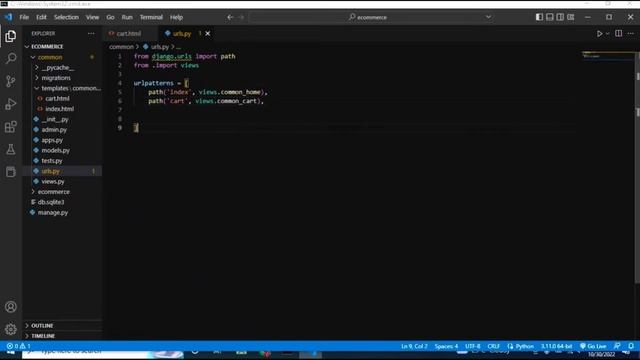Open command center dropdown arrow
Image resolution: width=640 pixels, height=360 pixels.
(x=488, y=17)
